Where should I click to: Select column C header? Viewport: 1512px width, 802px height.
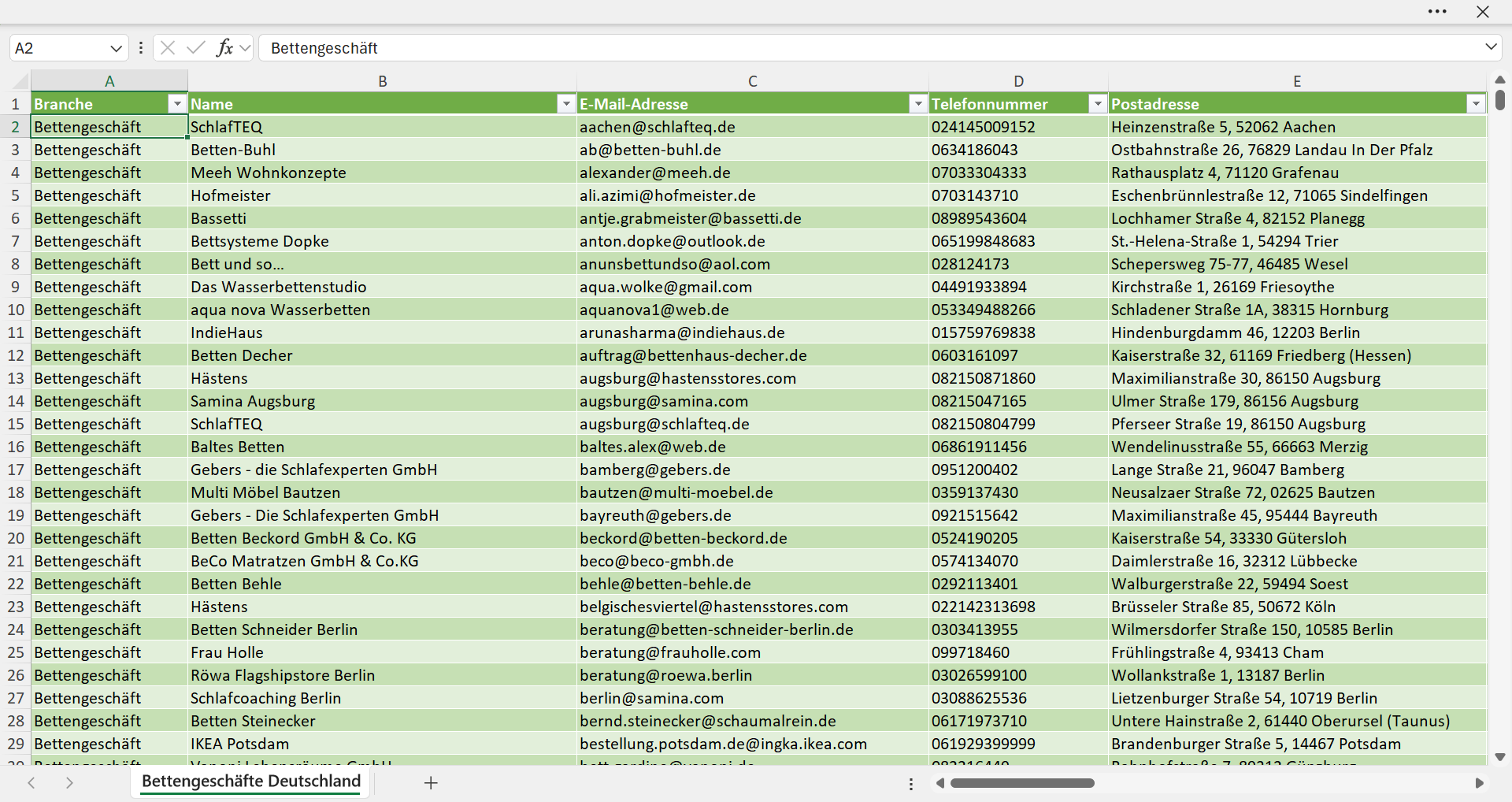click(753, 81)
